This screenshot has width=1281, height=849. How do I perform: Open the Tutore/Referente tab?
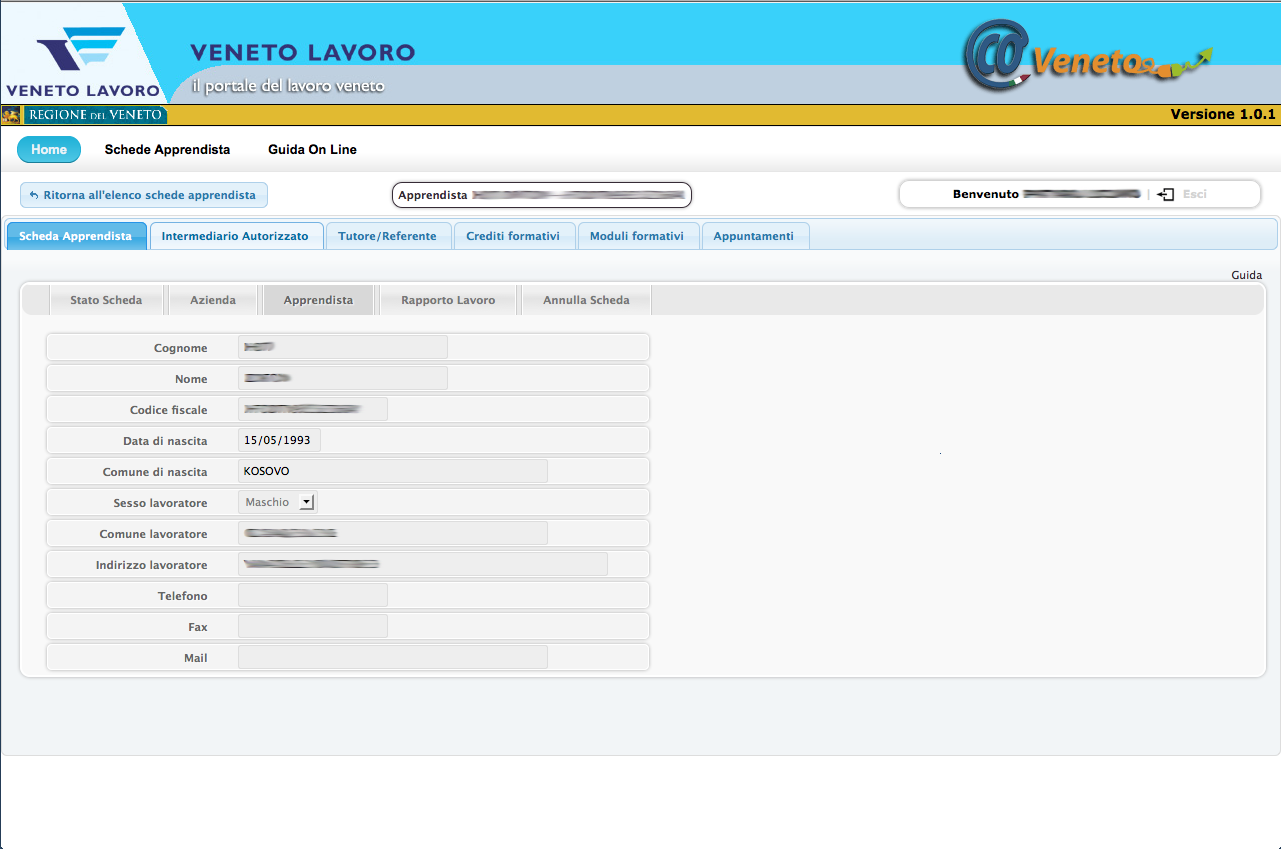tap(387, 237)
